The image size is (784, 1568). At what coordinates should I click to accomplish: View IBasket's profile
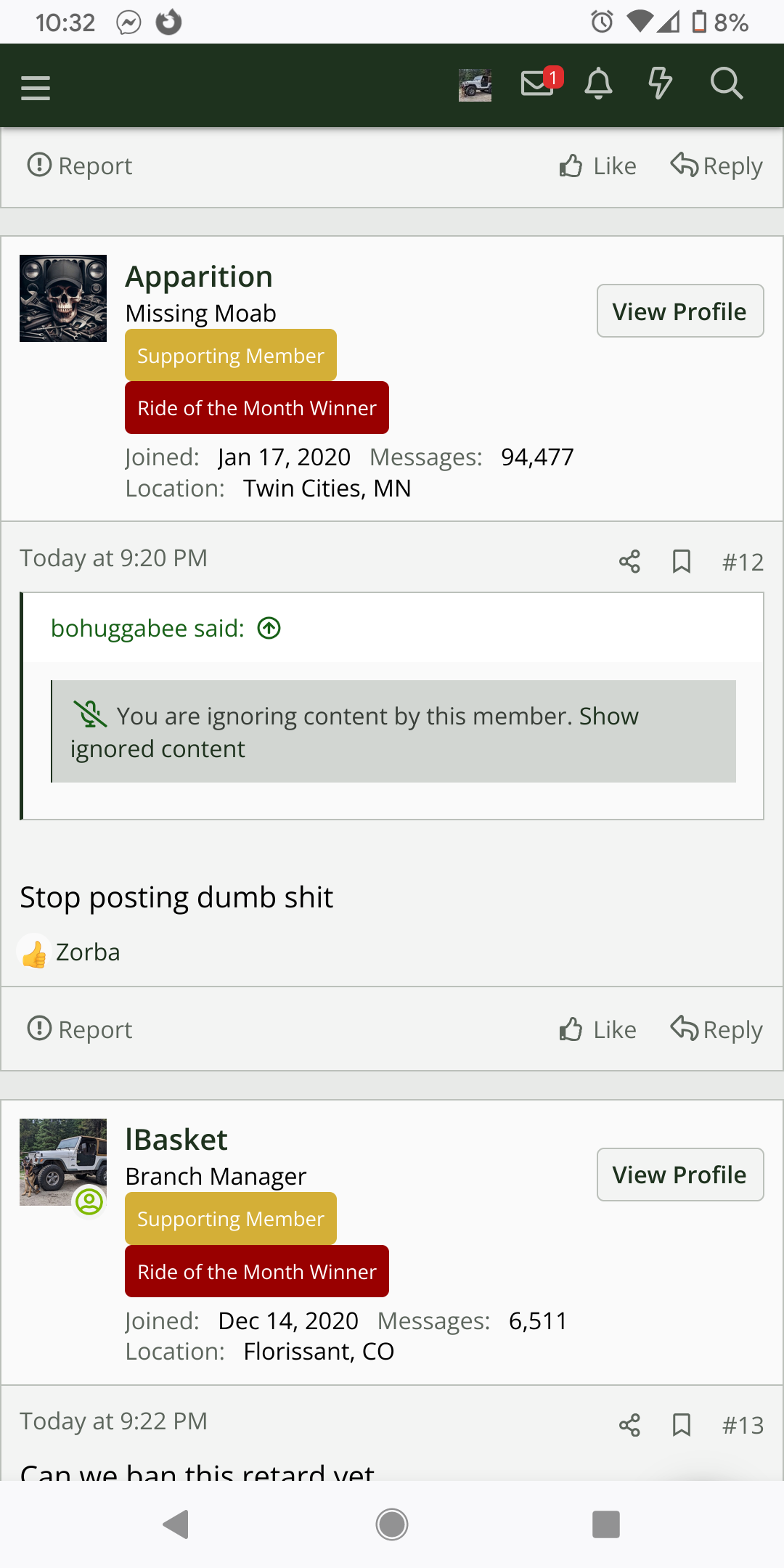[679, 1174]
